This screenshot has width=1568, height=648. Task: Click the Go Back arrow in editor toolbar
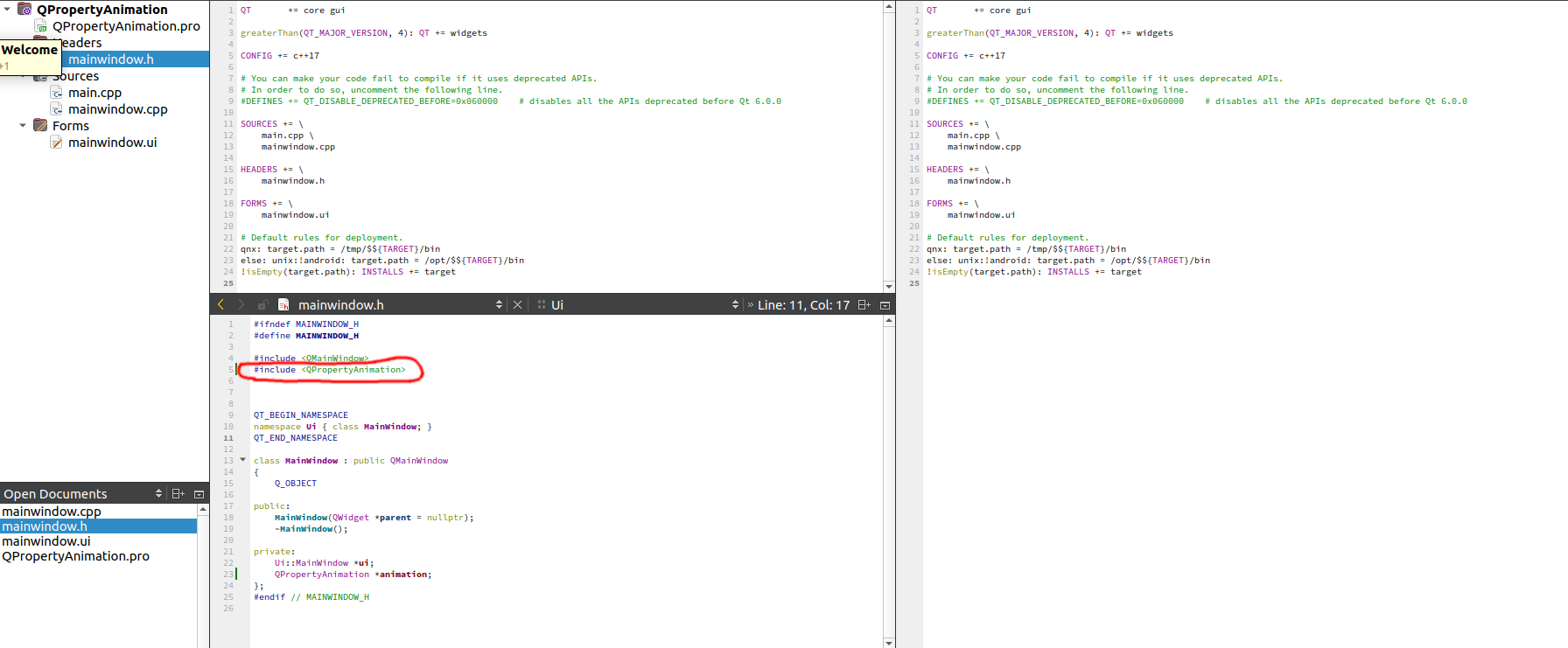220,304
